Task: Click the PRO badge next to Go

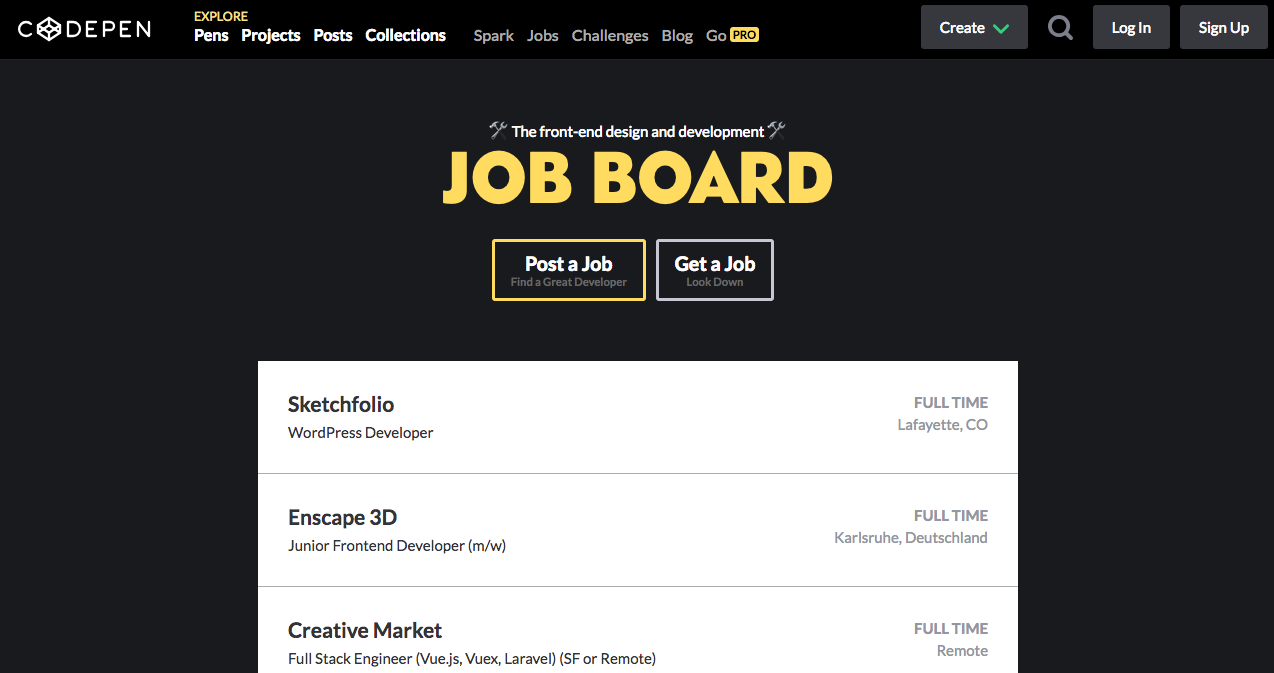Action: (744, 35)
